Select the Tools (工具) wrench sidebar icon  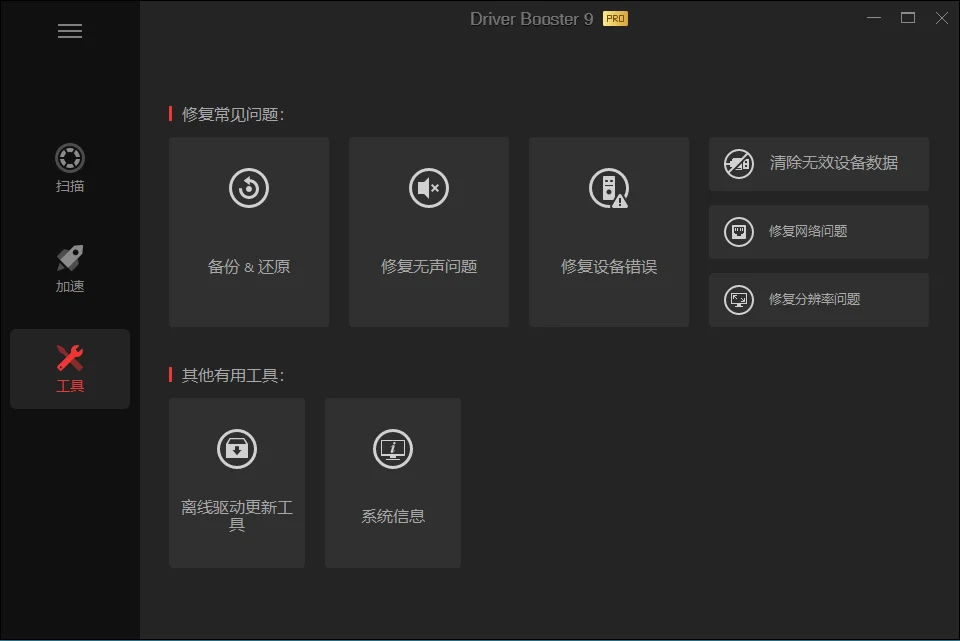pyautogui.click(x=69, y=356)
